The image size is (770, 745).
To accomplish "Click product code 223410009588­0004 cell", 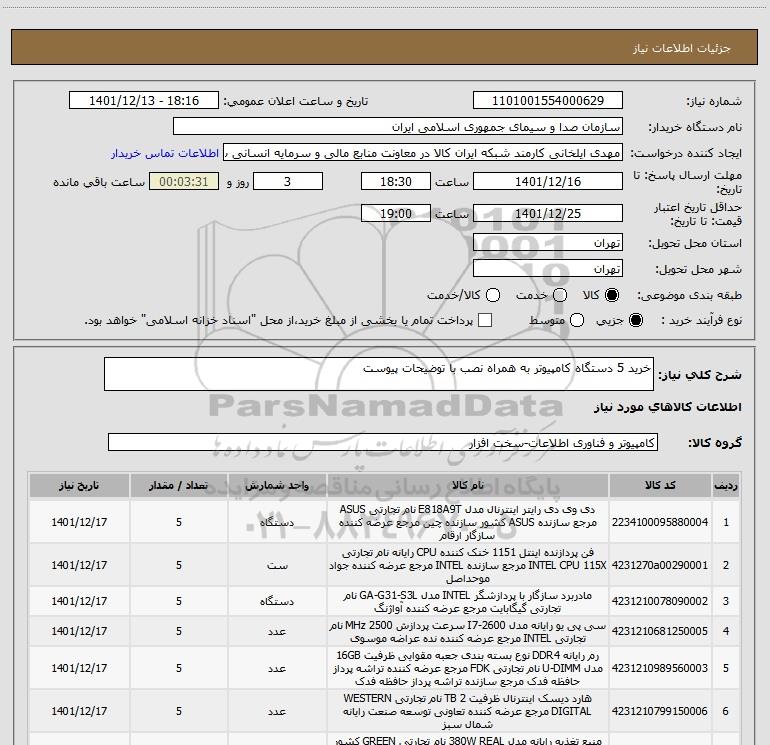I will click(x=660, y=522).
